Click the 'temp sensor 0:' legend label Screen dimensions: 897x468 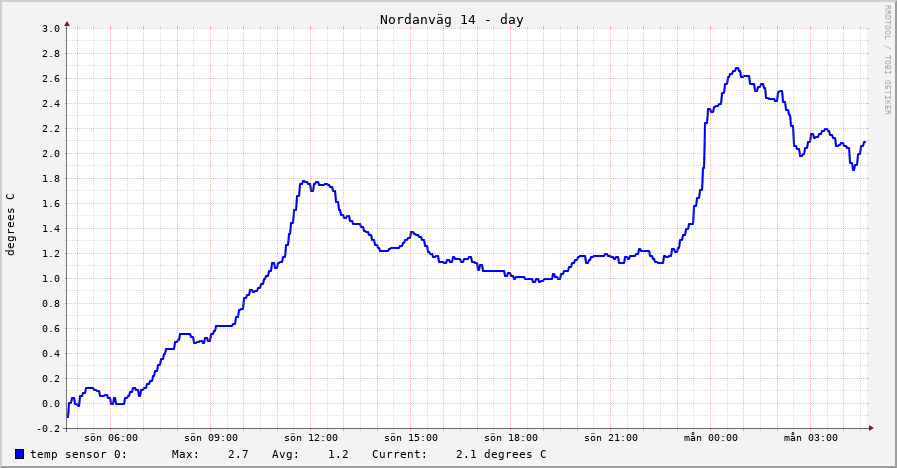[x=78, y=454]
